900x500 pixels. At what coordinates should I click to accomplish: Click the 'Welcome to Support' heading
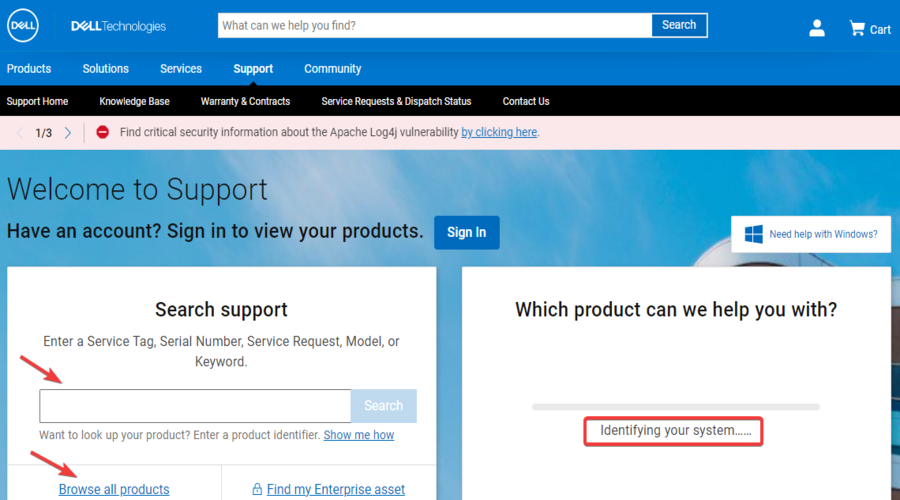tap(137, 189)
